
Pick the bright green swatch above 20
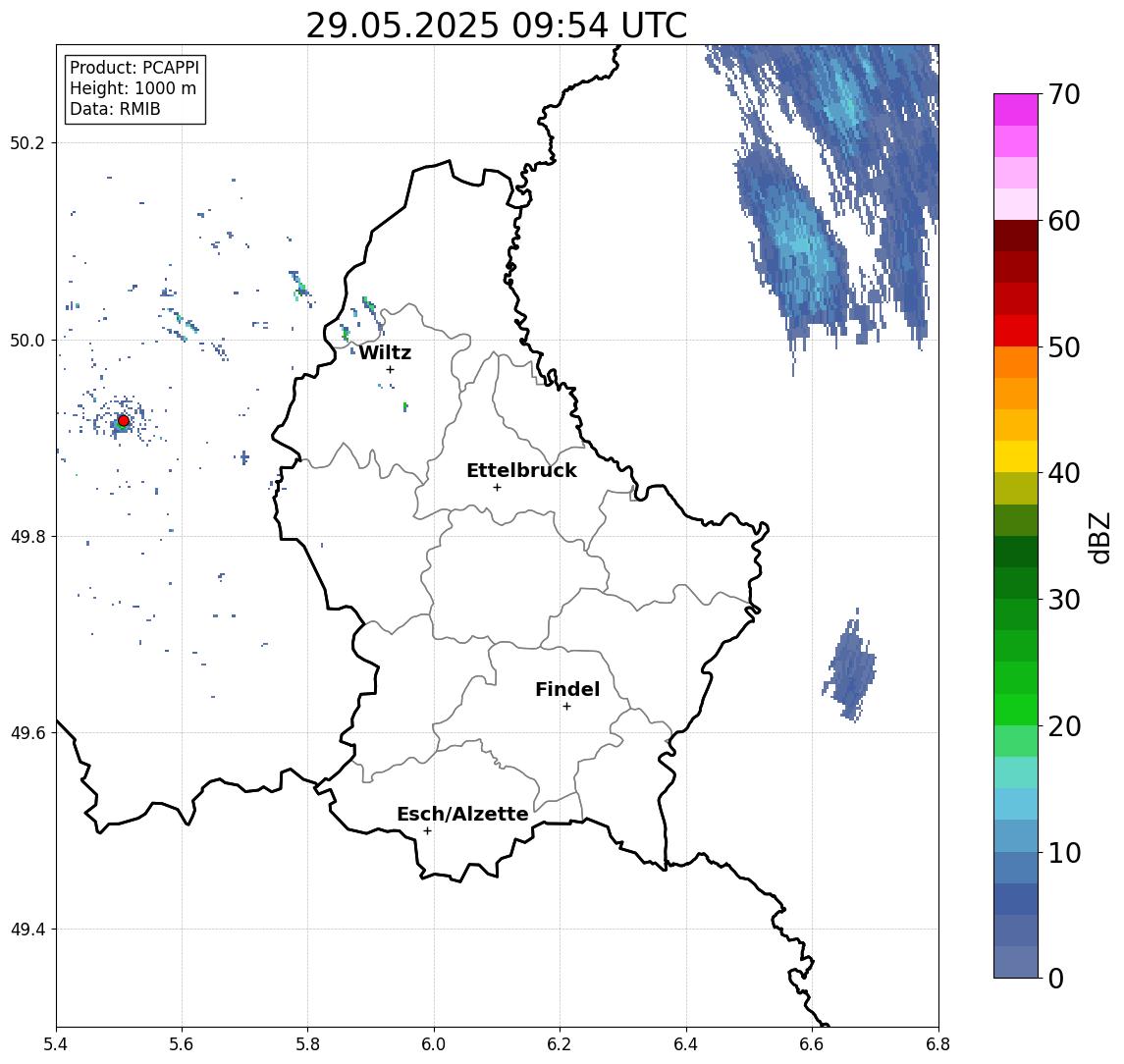1016,709
